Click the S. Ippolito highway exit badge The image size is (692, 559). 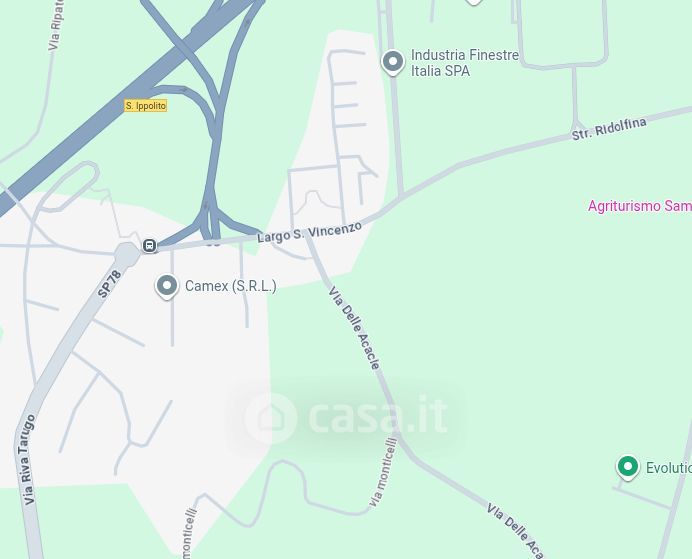(x=146, y=105)
